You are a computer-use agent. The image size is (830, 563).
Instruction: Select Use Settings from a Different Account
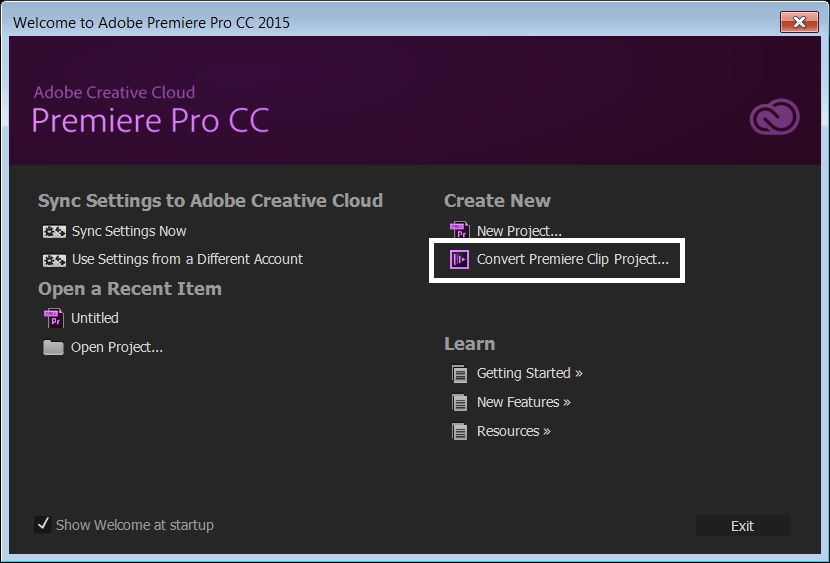coord(187,260)
